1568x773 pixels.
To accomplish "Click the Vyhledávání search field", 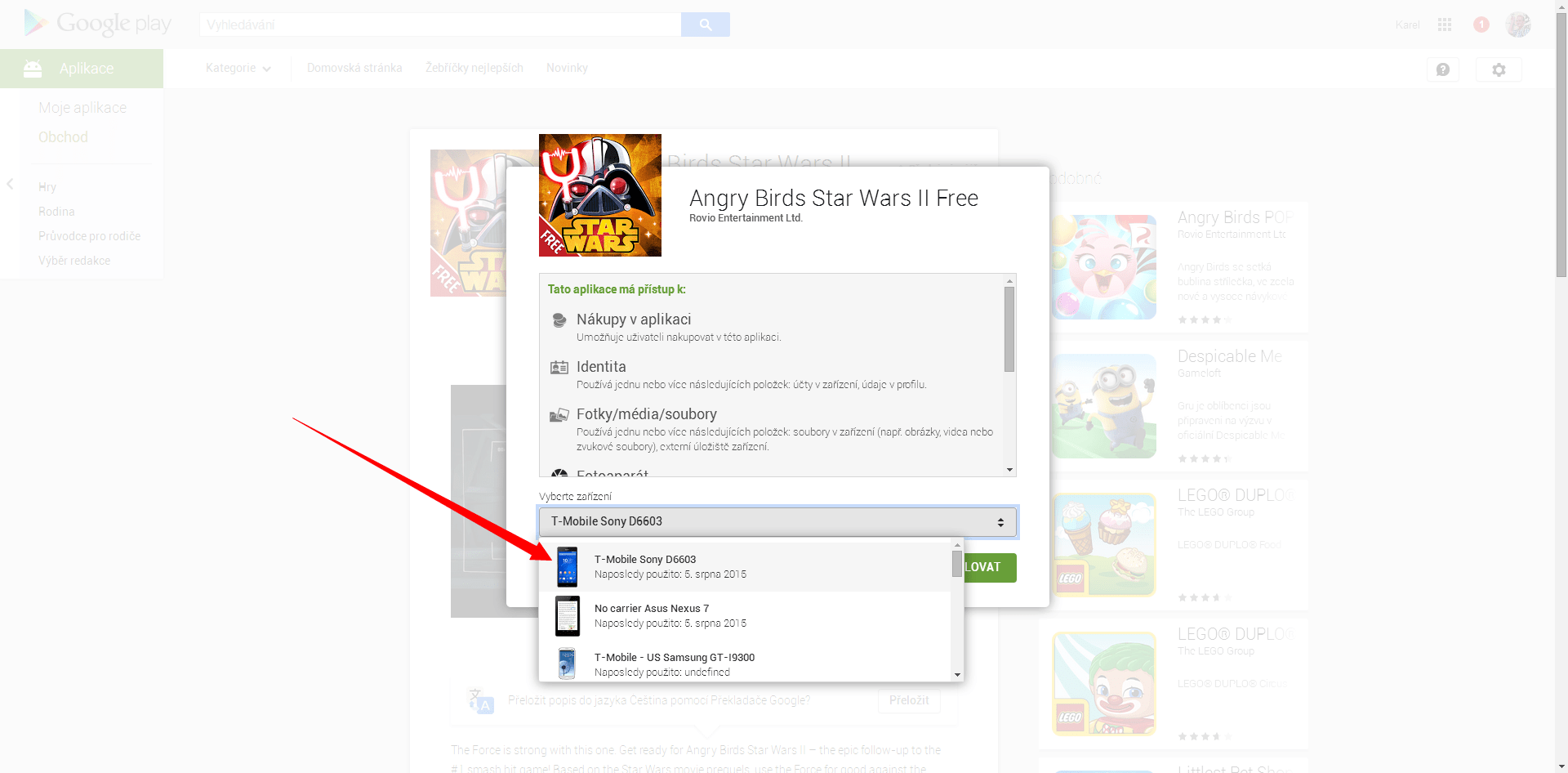I will (x=440, y=25).
